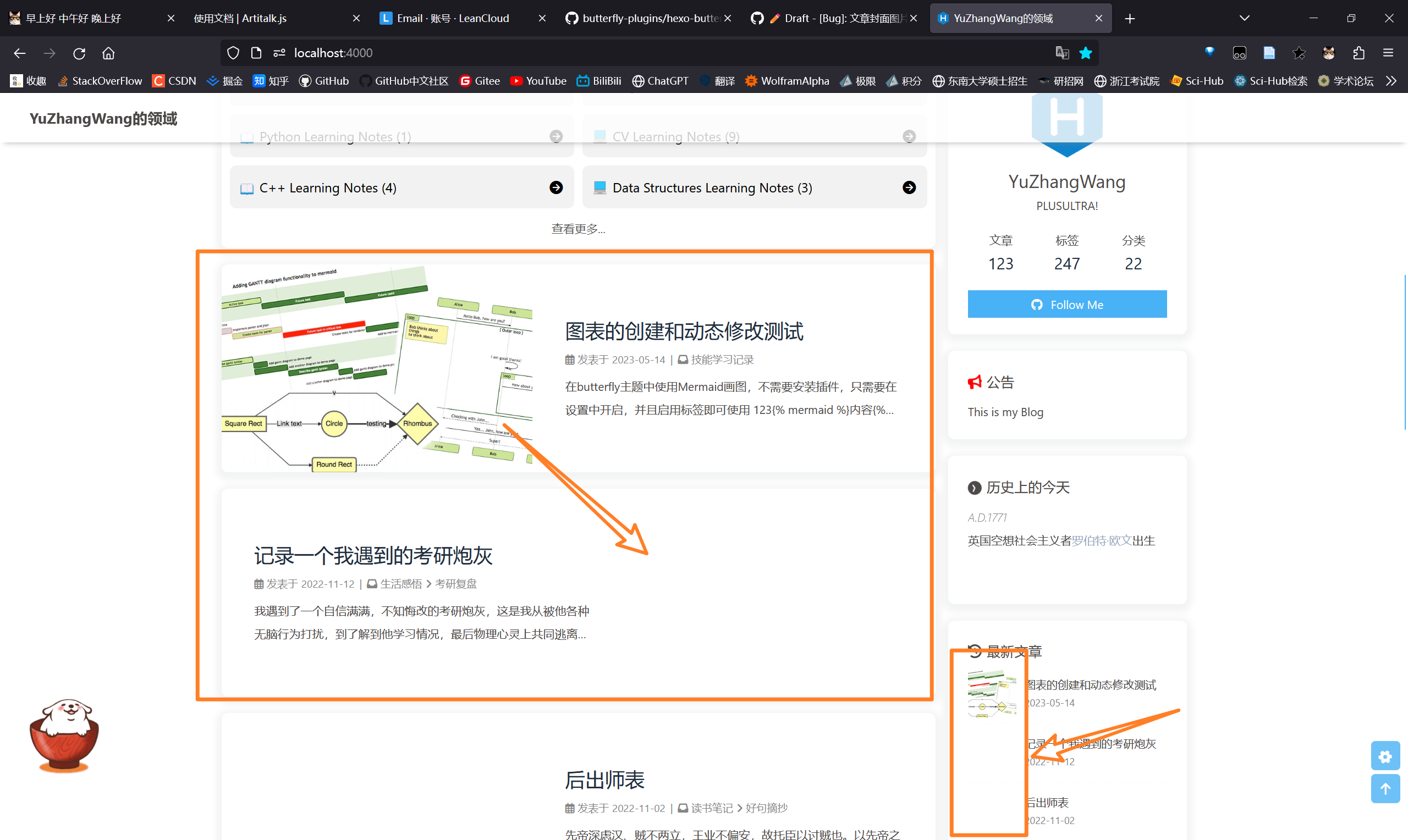
Task: Toggle the bookmark star for this page
Action: point(1085,53)
